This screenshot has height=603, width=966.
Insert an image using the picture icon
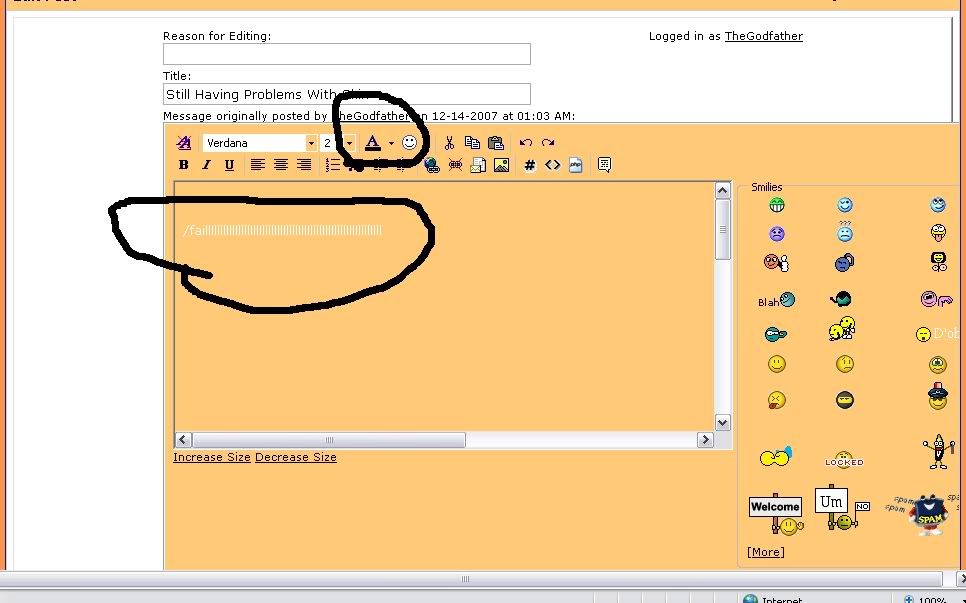(x=501, y=165)
